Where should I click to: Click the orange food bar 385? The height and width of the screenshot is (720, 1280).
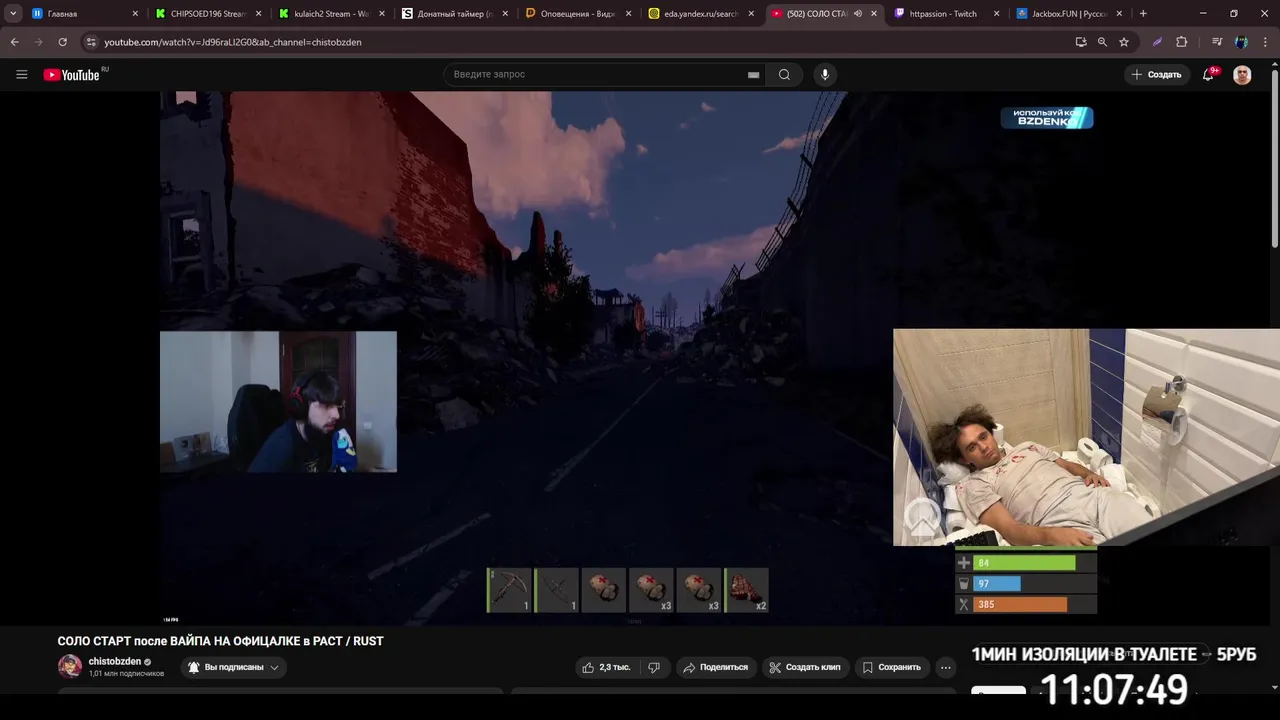(1020, 604)
